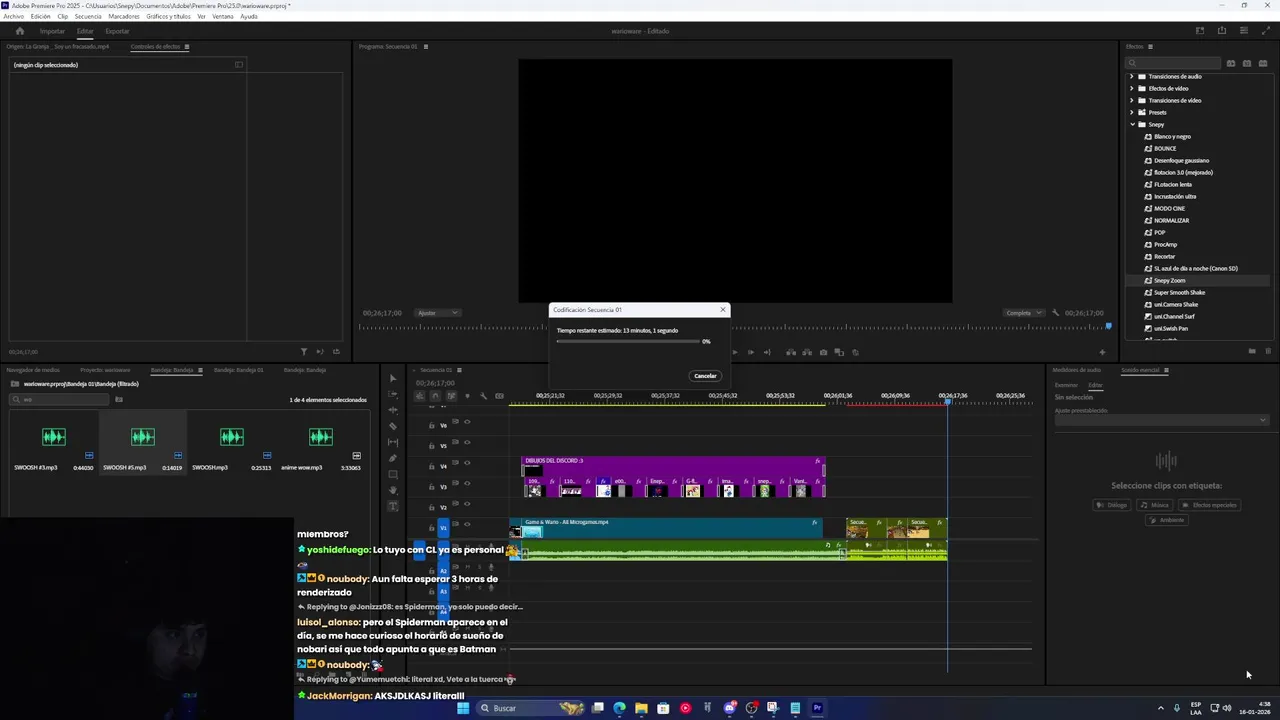The width and height of the screenshot is (1280, 720).
Task: Select the Razor tool
Action: (x=393, y=426)
